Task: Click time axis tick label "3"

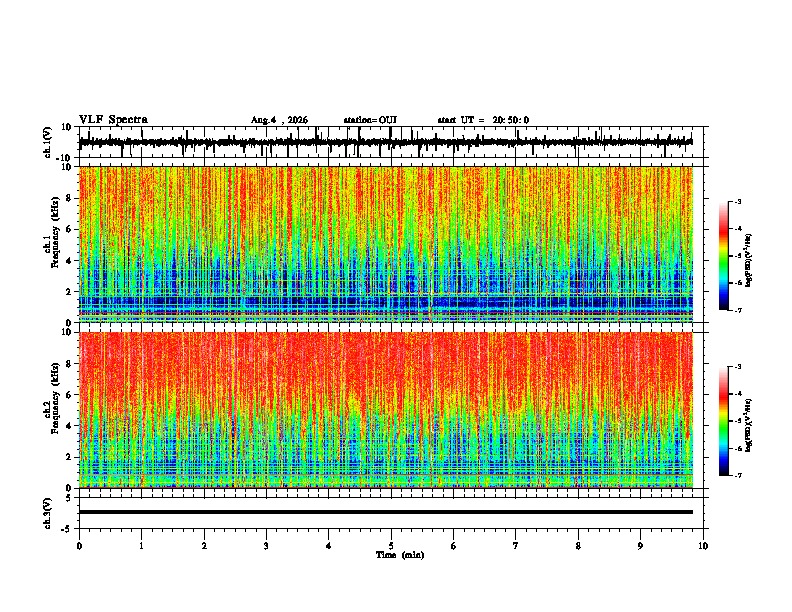Action: [x=266, y=545]
